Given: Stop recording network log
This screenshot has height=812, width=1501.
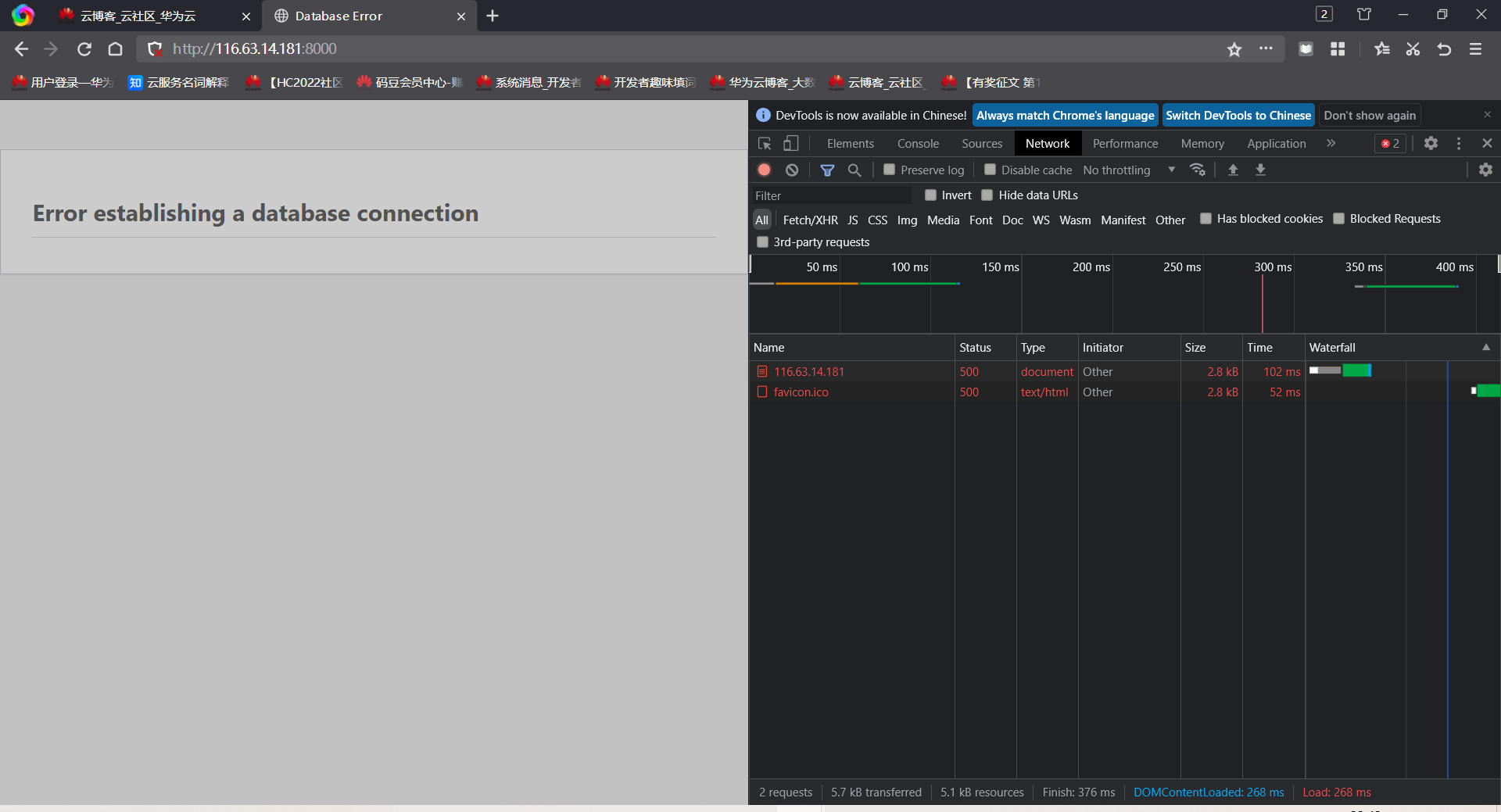Looking at the screenshot, I should 765,170.
